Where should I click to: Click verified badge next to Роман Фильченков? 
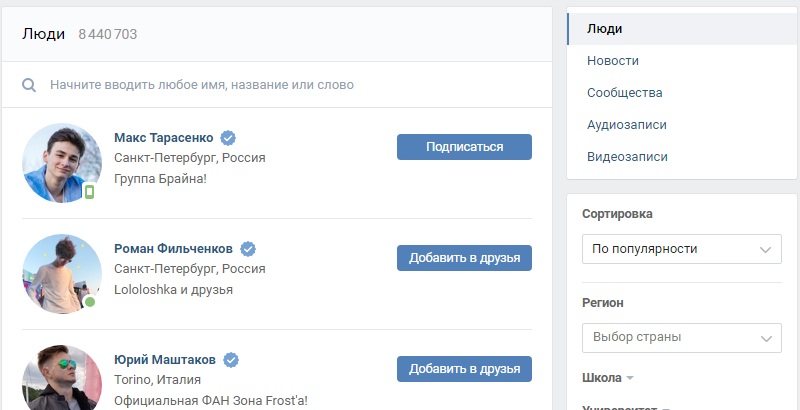point(248,248)
